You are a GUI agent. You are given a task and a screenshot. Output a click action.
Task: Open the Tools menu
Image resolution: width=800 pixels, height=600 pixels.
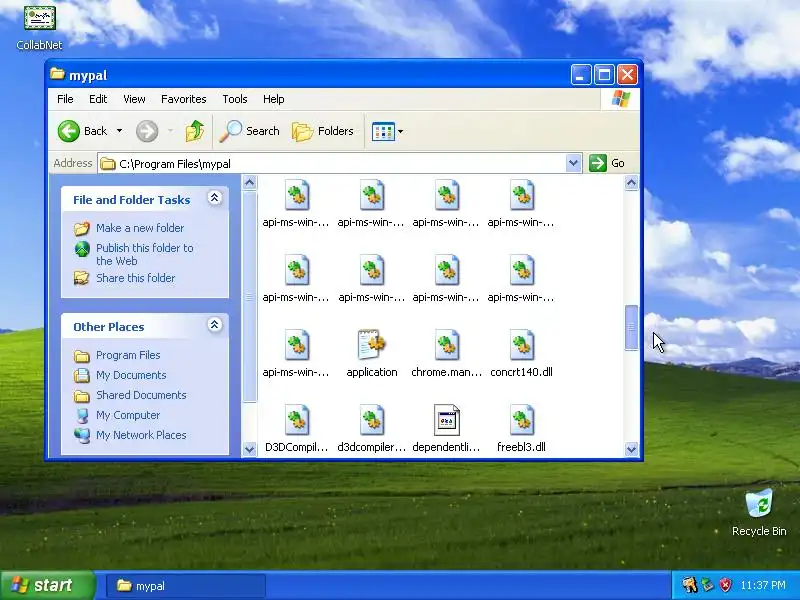tap(235, 99)
